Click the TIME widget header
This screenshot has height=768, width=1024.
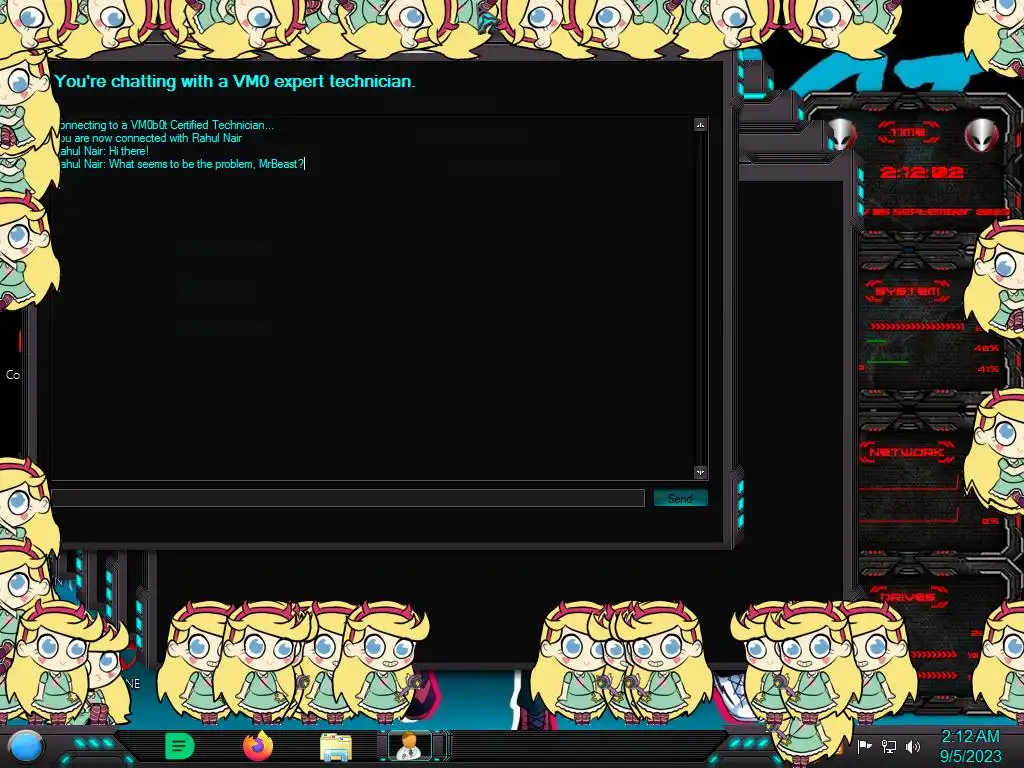click(908, 133)
